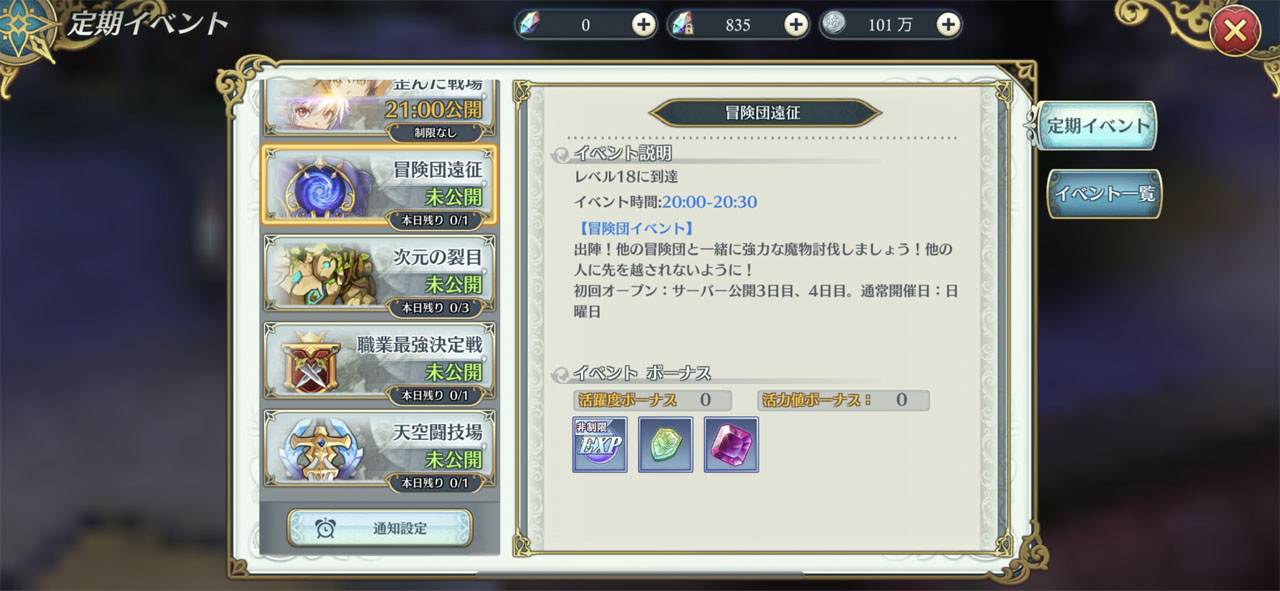
Task: Switch to the イベント一覧 tab
Action: tap(1104, 194)
